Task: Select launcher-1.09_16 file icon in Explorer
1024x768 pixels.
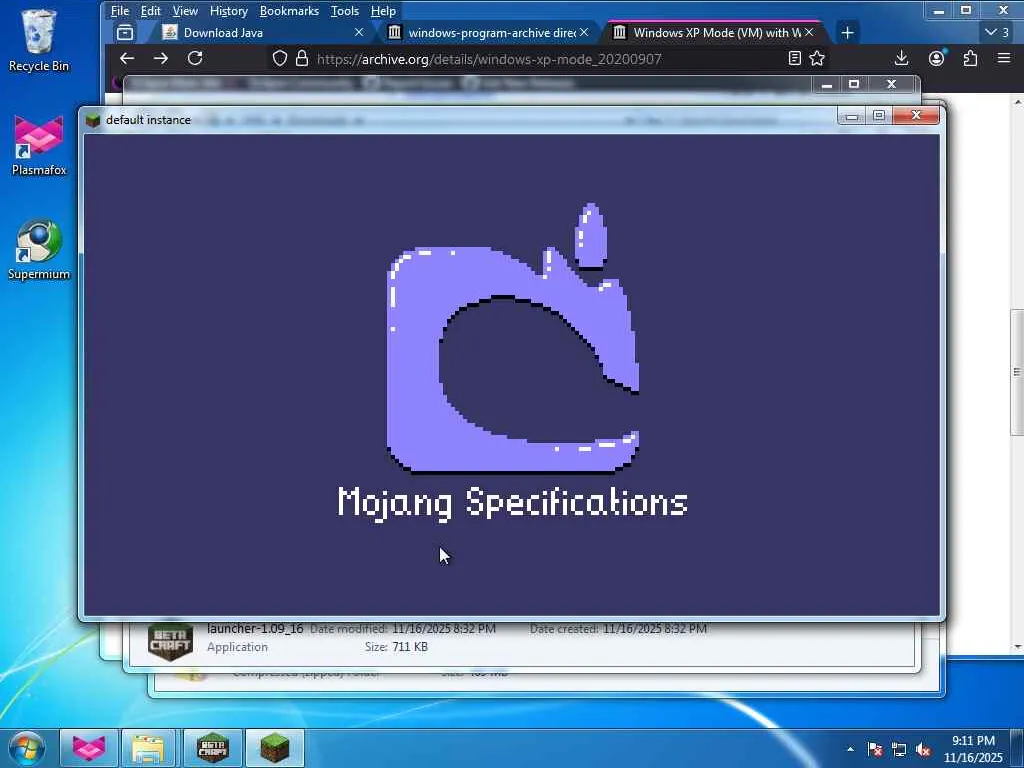Action: pyautogui.click(x=170, y=642)
